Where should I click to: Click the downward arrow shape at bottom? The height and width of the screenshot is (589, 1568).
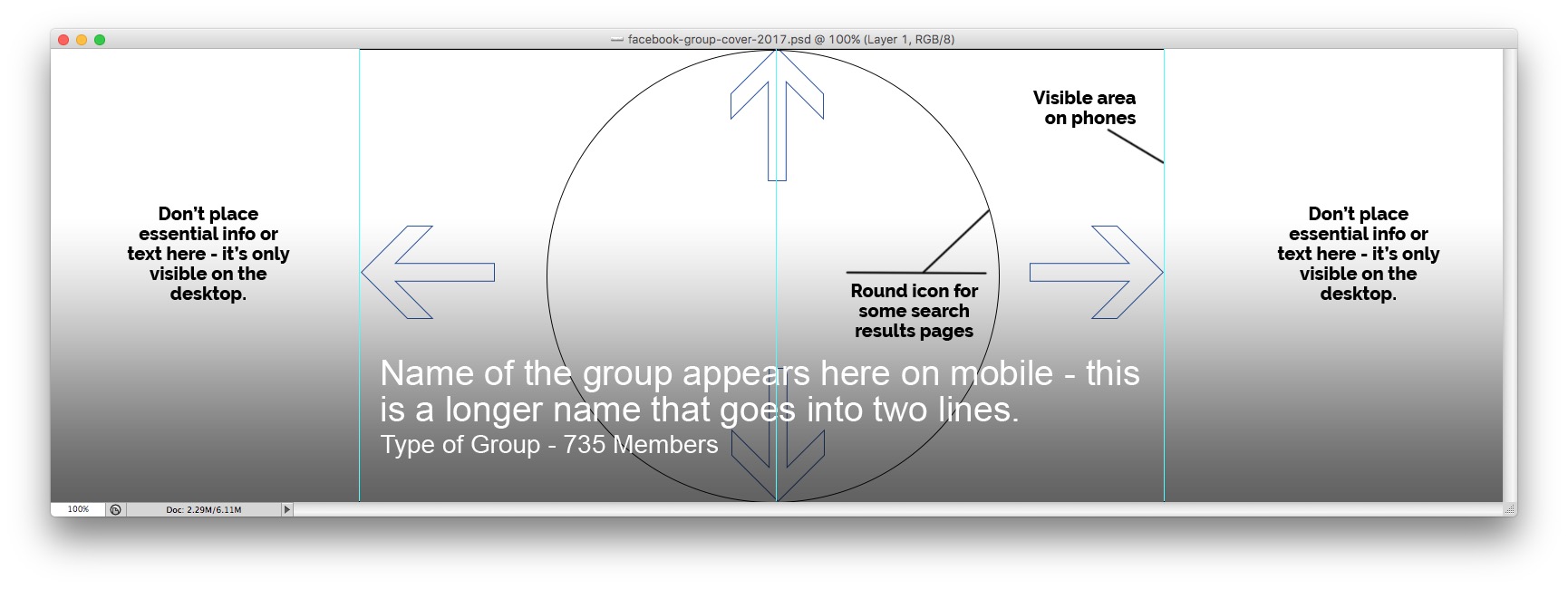click(x=777, y=462)
